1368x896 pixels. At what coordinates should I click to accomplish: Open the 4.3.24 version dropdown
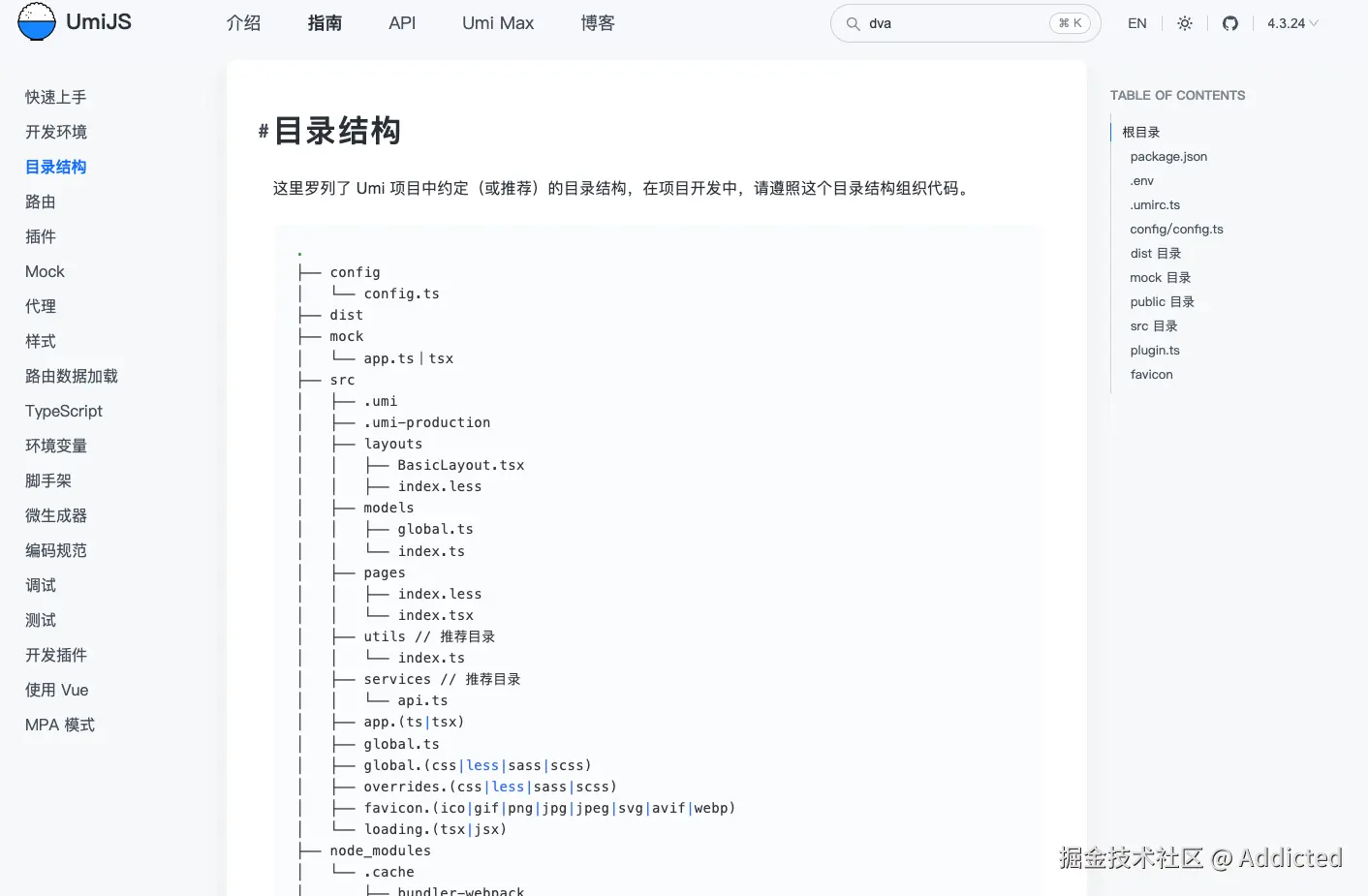(1292, 23)
